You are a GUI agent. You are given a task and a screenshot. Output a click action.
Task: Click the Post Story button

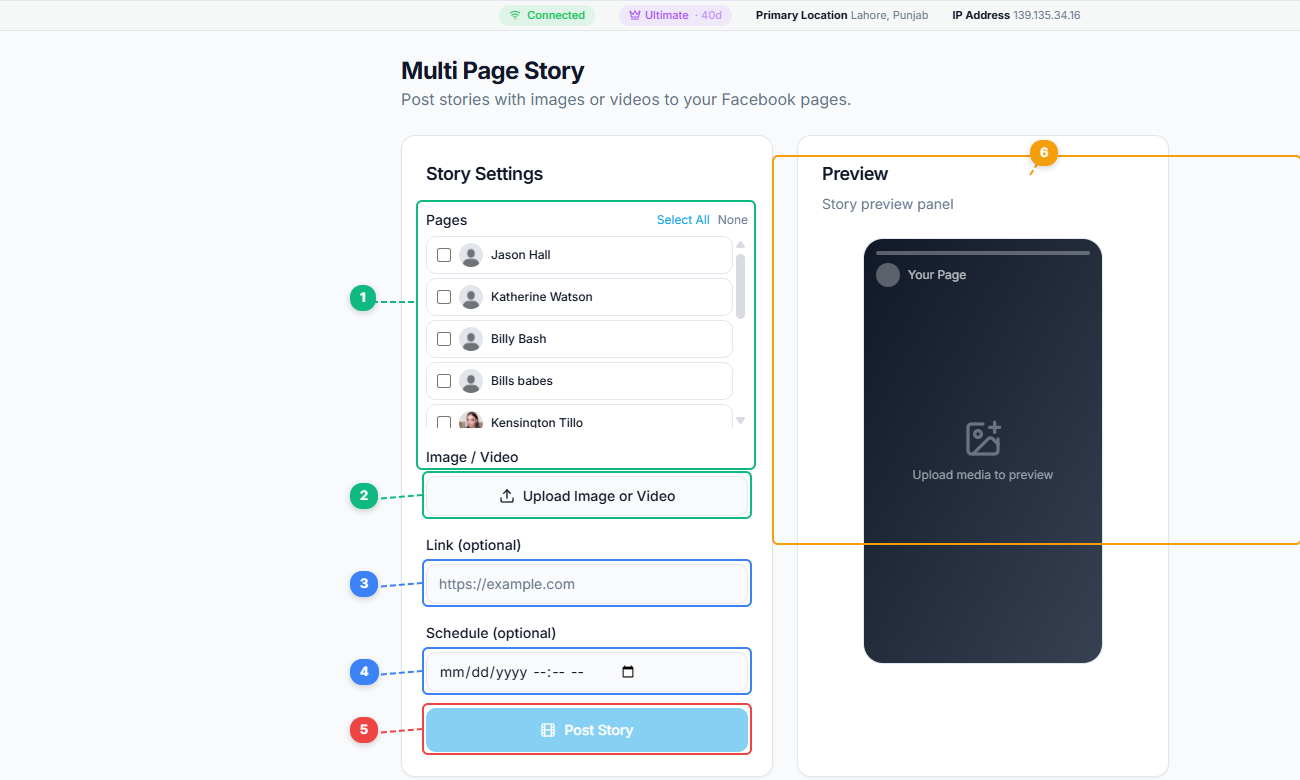click(x=587, y=730)
